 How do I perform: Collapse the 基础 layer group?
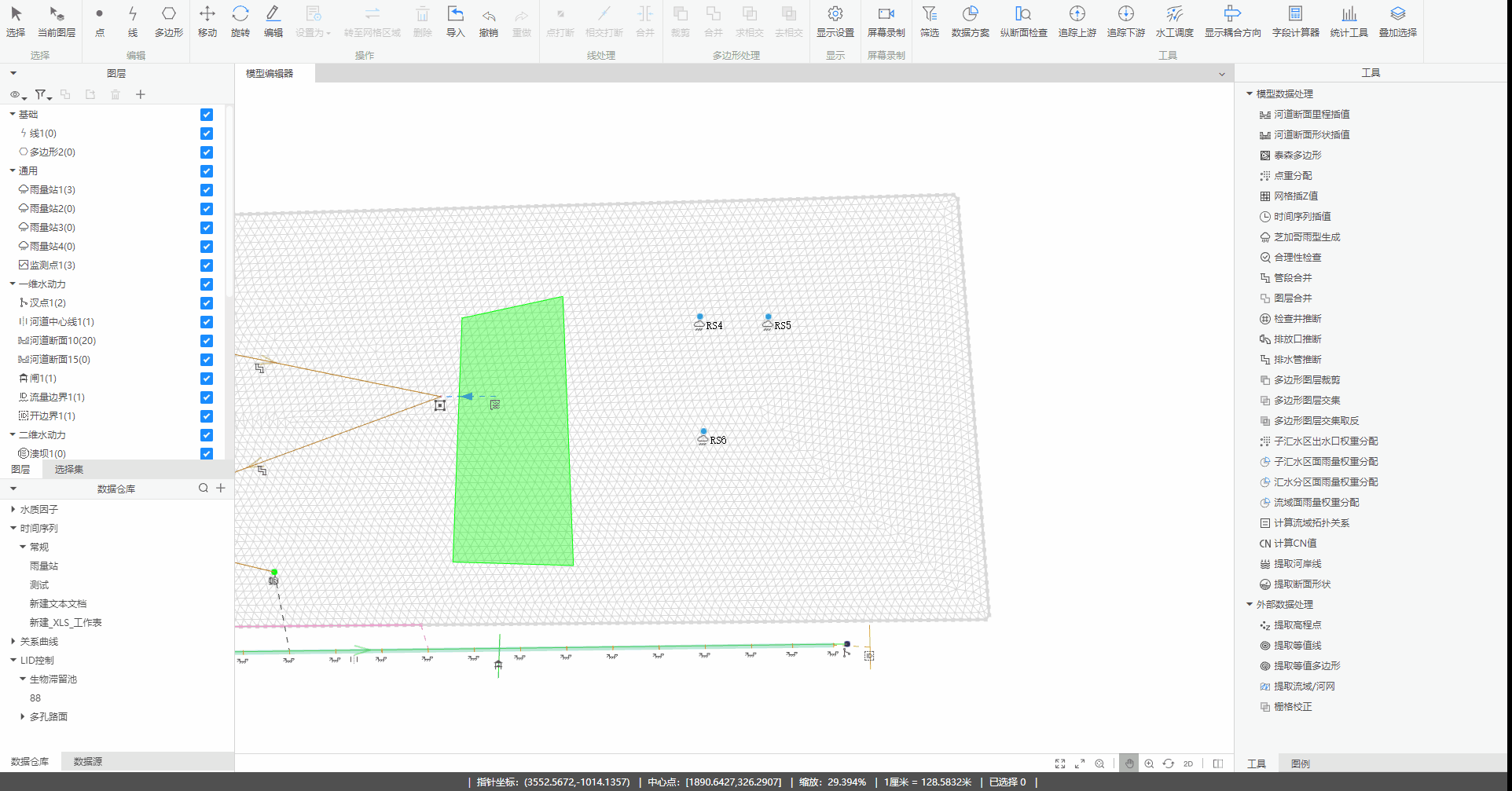click(x=13, y=115)
